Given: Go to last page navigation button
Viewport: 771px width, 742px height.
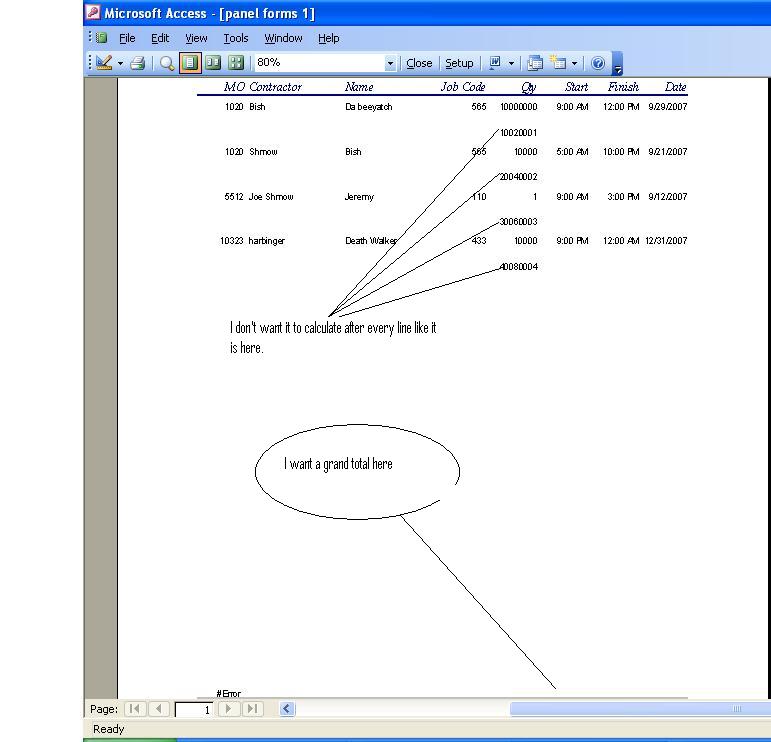Looking at the screenshot, I should click(252, 709).
